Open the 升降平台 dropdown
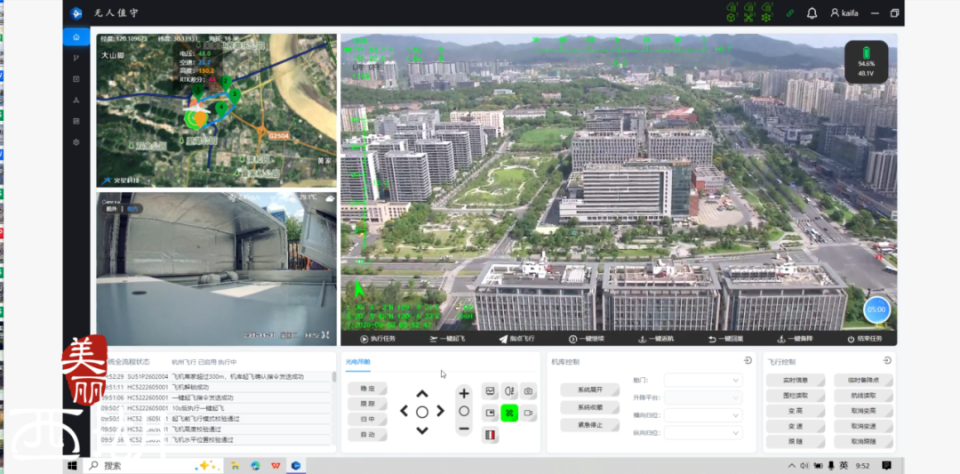The width and height of the screenshot is (960, 474). pyautogui.click(x=703, y=397)
